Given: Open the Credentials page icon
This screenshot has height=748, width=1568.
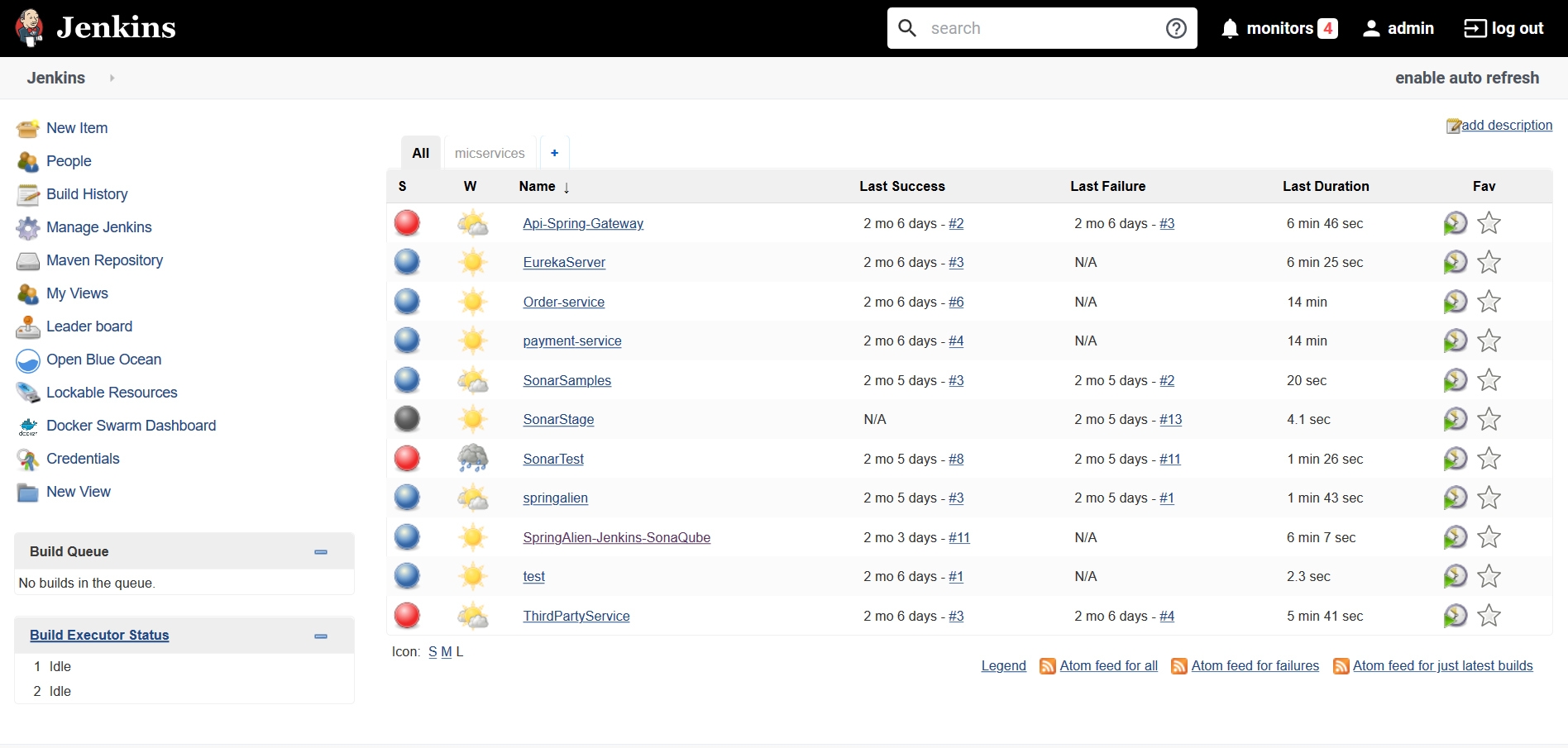Looking at the screenshot, I should (x=27, y=460).
